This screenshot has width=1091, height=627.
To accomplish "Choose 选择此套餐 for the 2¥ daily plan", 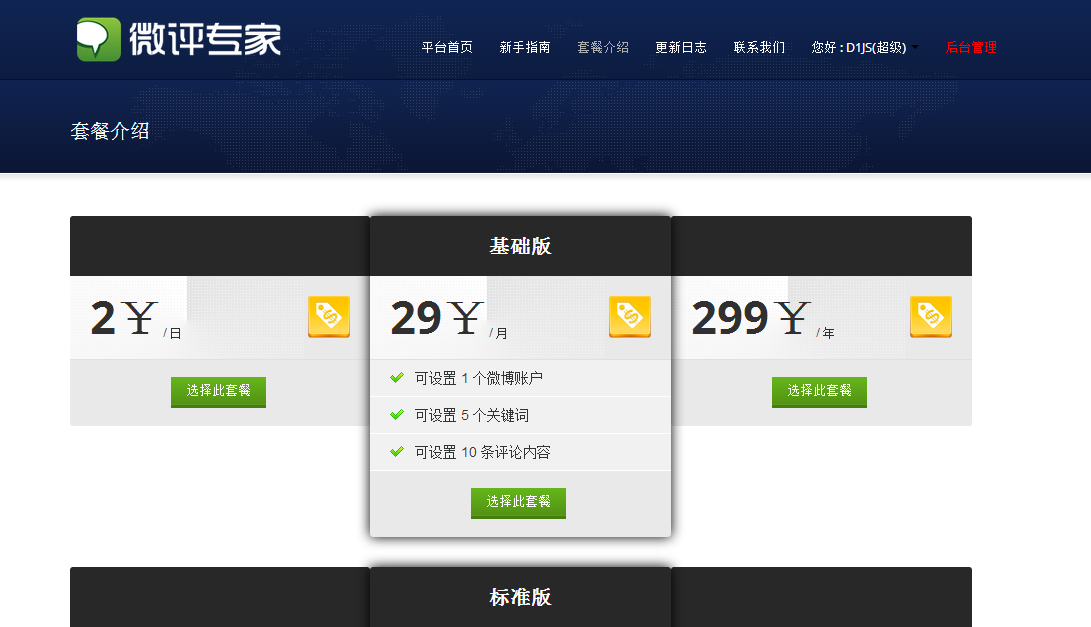I will pos(218,392).
